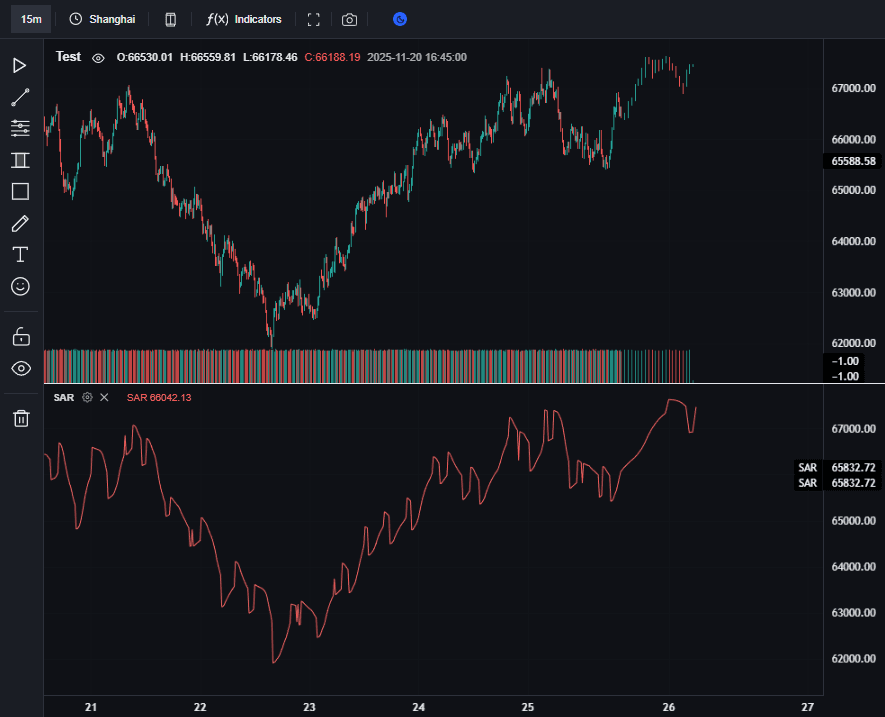
Task: Delete all drawings with trash icon
Action: click(x=20, y=418)
